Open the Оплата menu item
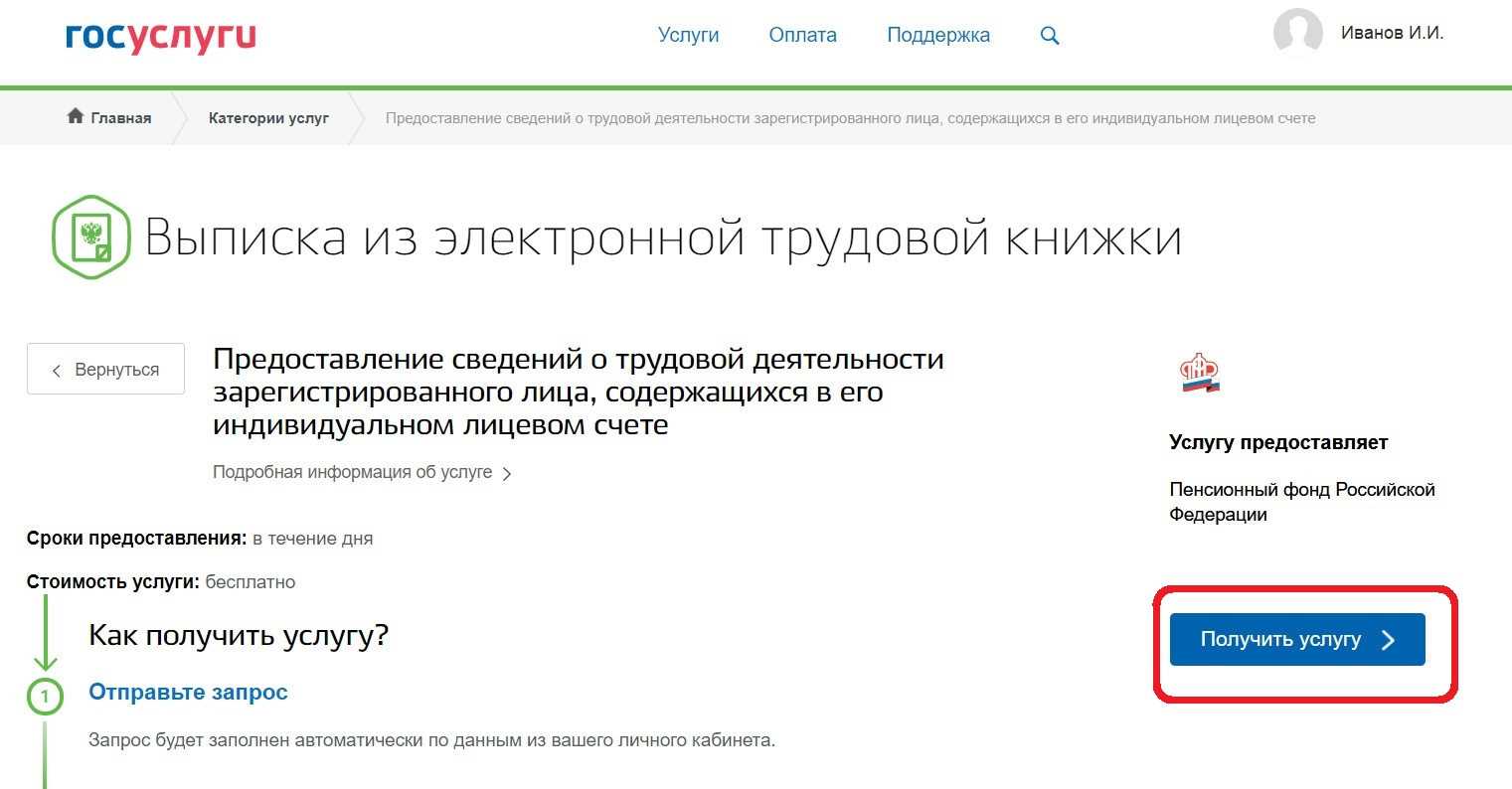This screenshot has width=1512, height=789. pyautogui.click(x=803, y=35)
